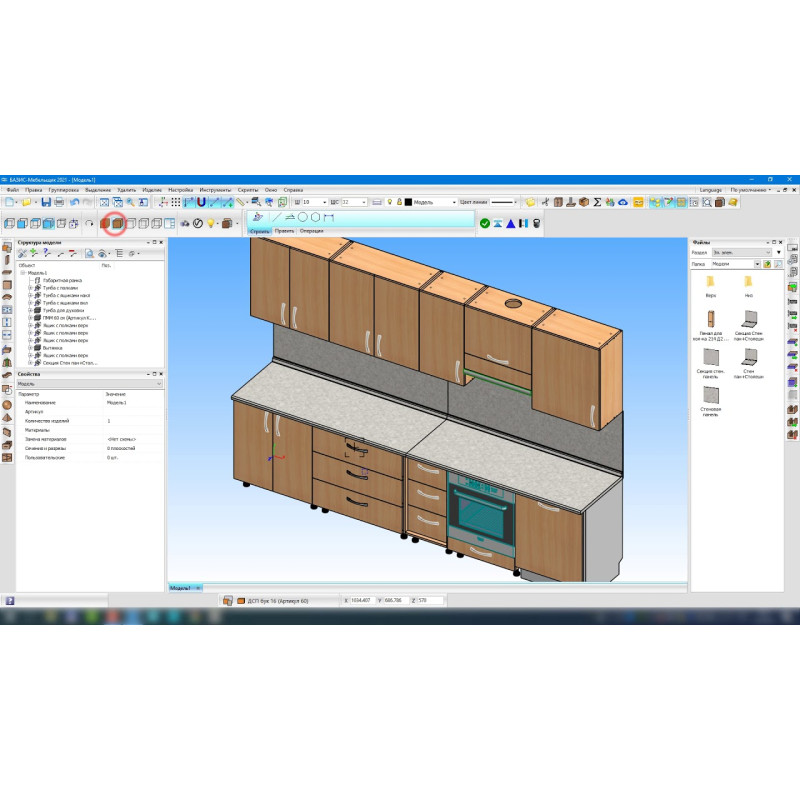
Task: Click the Undo arrow icon
Action: 75,202
